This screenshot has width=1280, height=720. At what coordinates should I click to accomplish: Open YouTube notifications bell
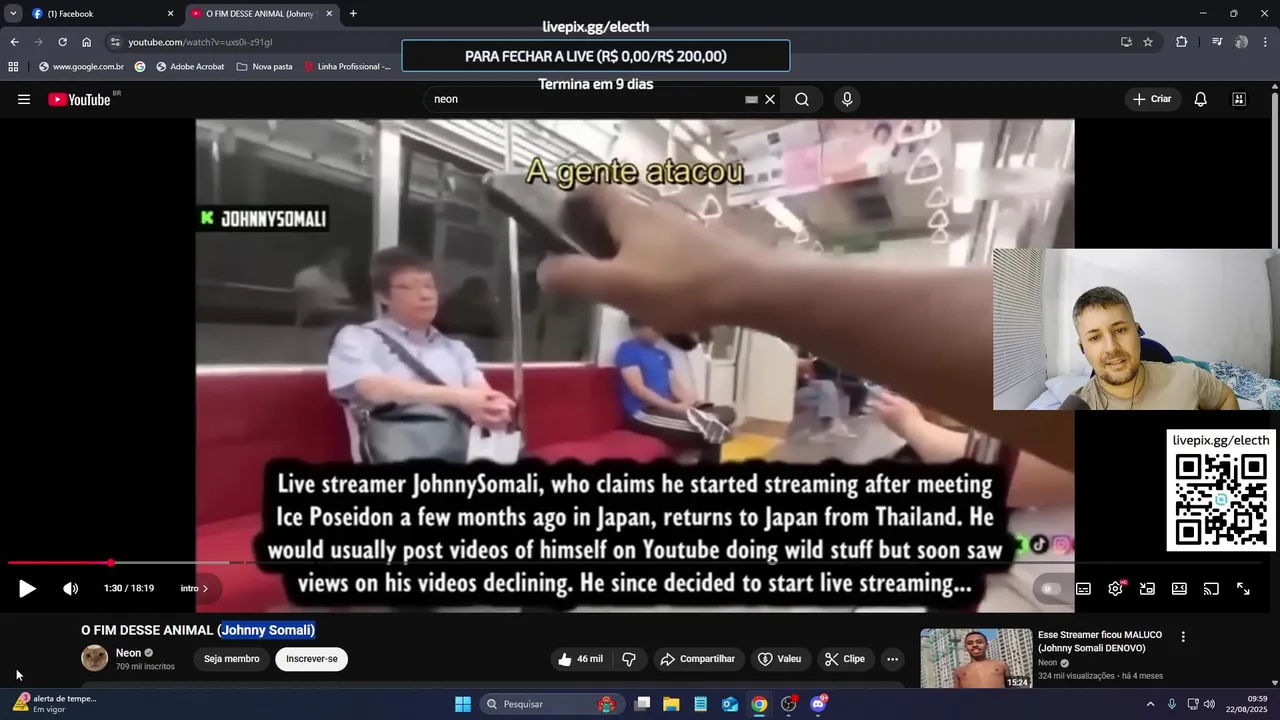(1201, 99)
